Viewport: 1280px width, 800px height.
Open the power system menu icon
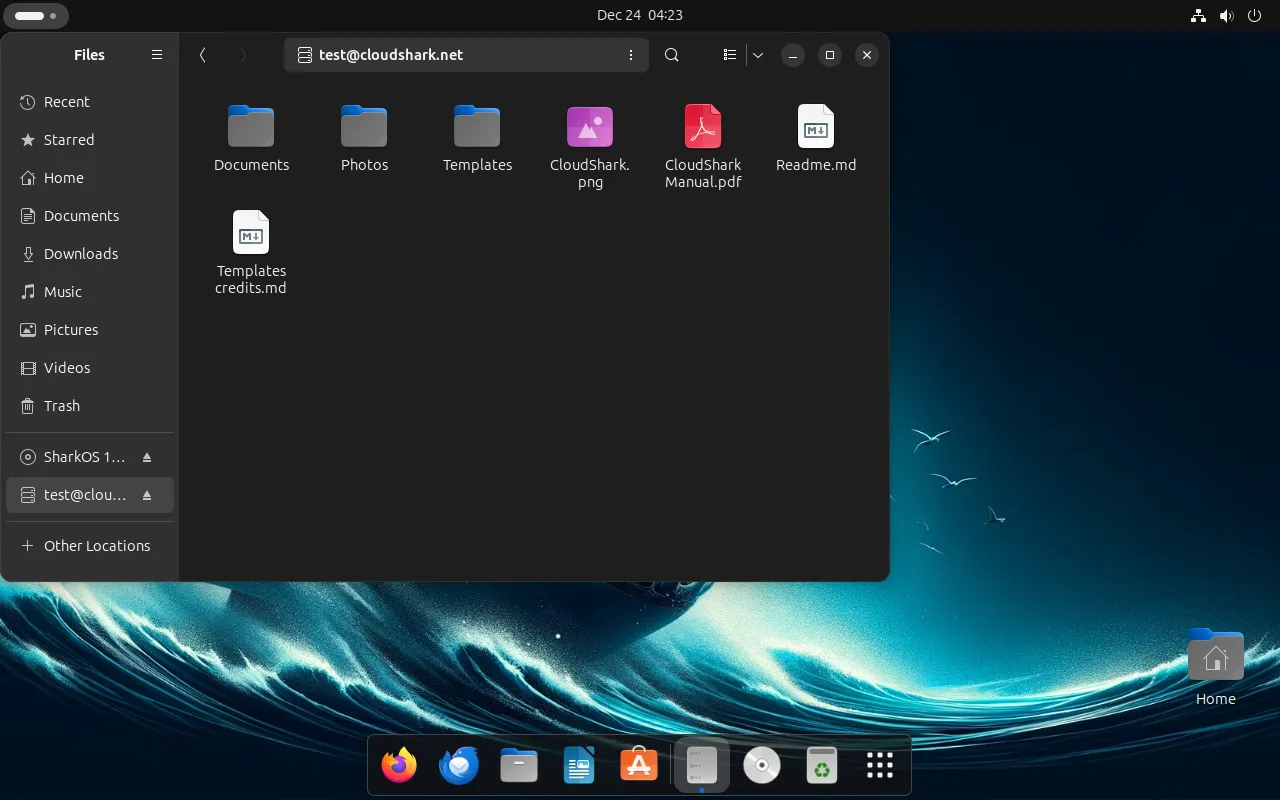click(1255, 15)
